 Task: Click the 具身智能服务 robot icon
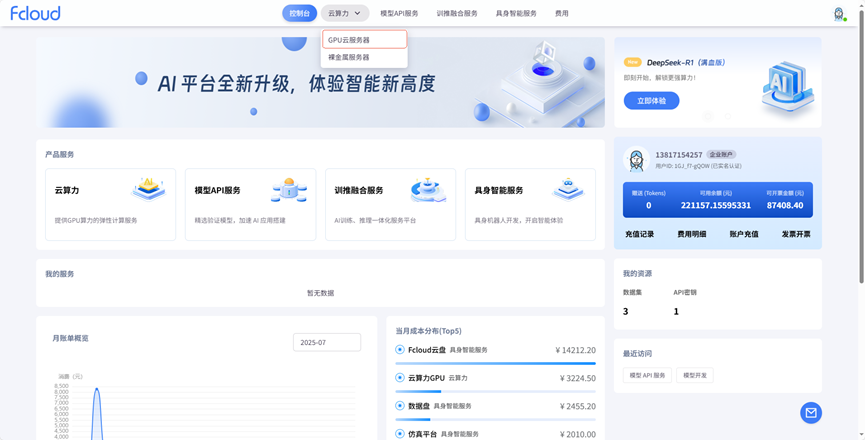click(568, 189)
